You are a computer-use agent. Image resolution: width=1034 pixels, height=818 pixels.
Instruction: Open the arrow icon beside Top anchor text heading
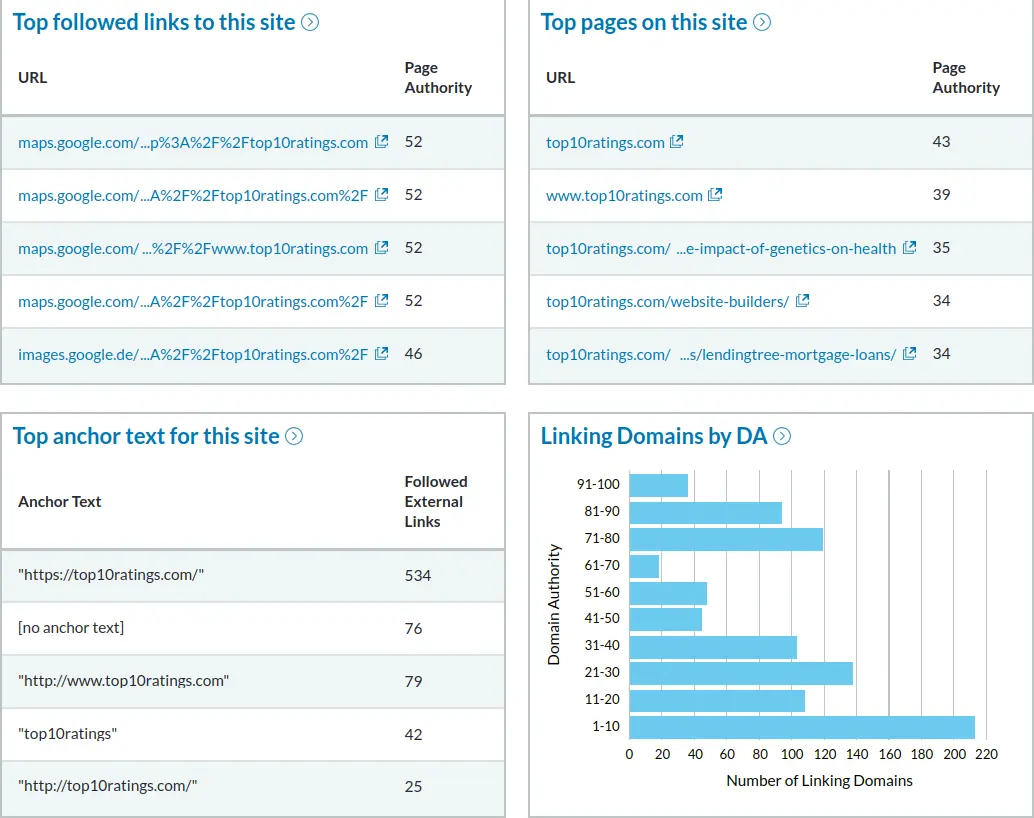(x=294, y=436)
